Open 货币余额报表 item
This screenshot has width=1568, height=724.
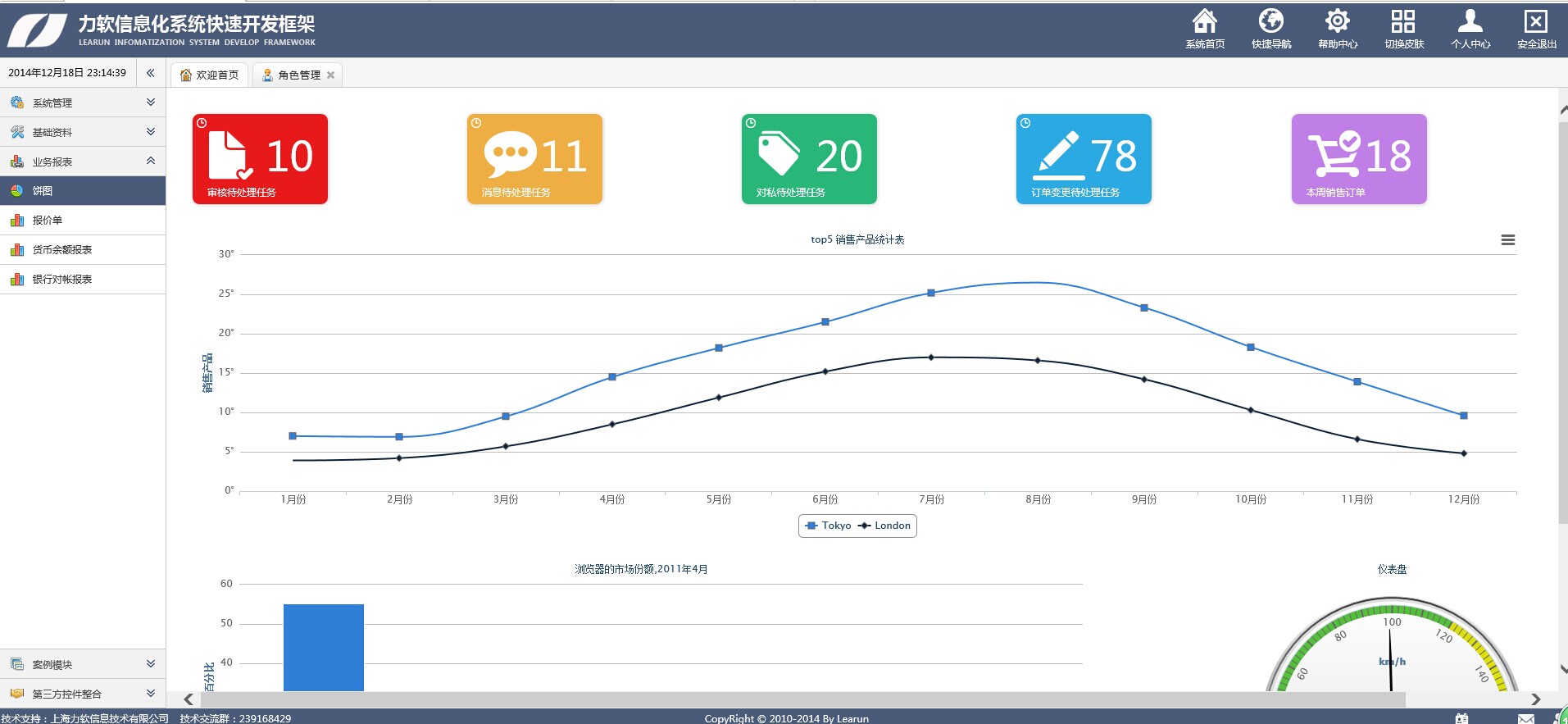(x=83, y=250)
